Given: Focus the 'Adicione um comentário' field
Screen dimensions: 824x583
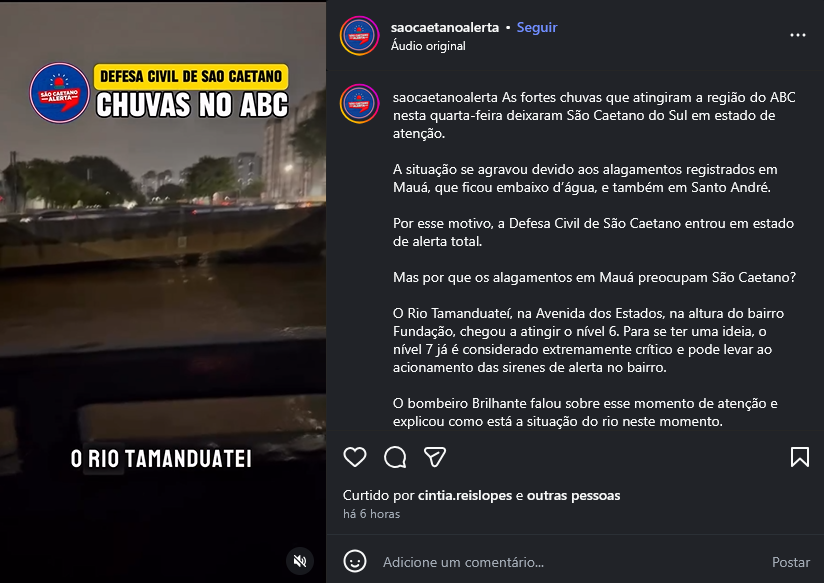Looking at the screenshot, I should point(568,562).
